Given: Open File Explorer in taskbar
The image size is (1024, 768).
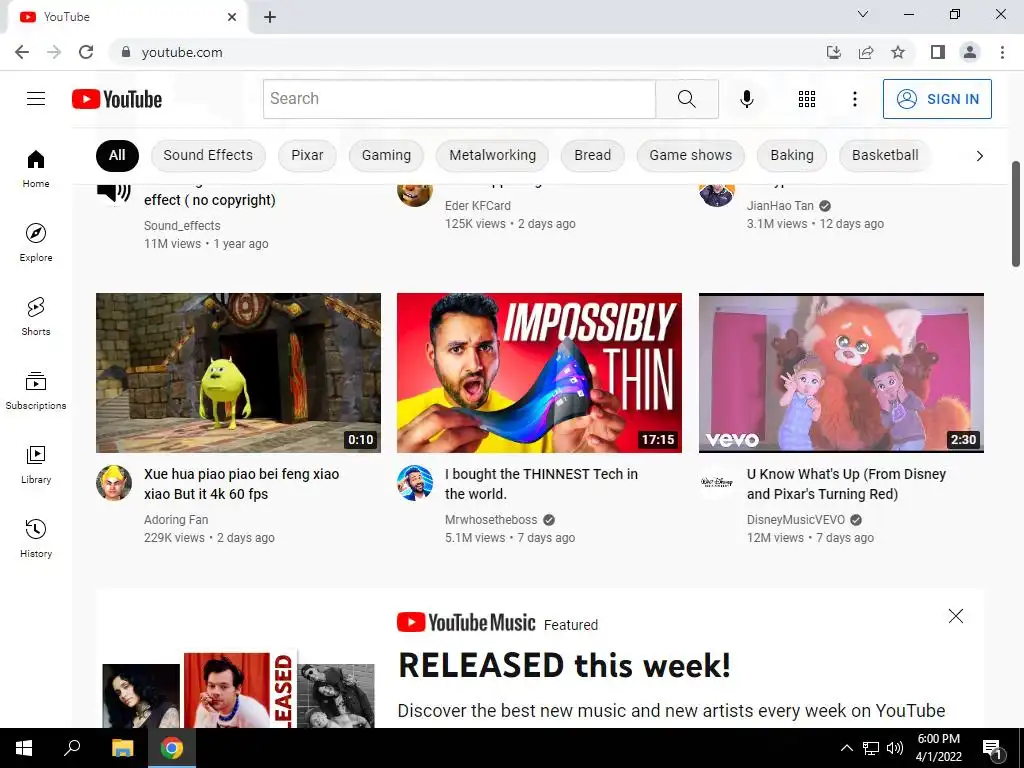Looking at the screenshot, I should [x=122, y=748].
